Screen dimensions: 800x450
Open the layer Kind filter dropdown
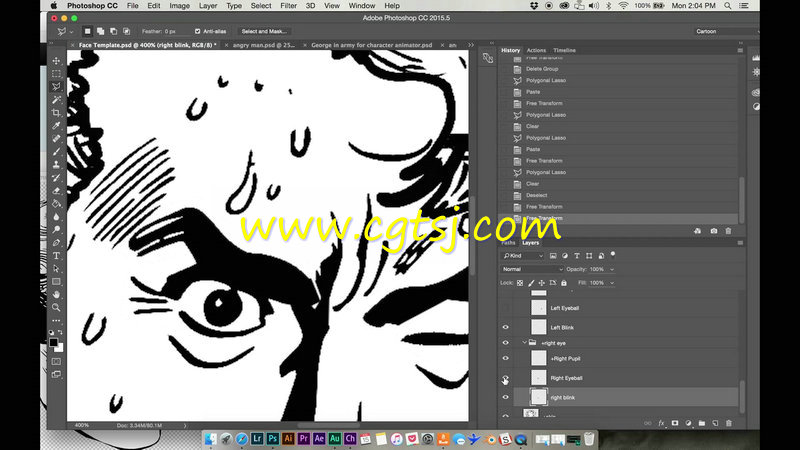pos(523,256)
